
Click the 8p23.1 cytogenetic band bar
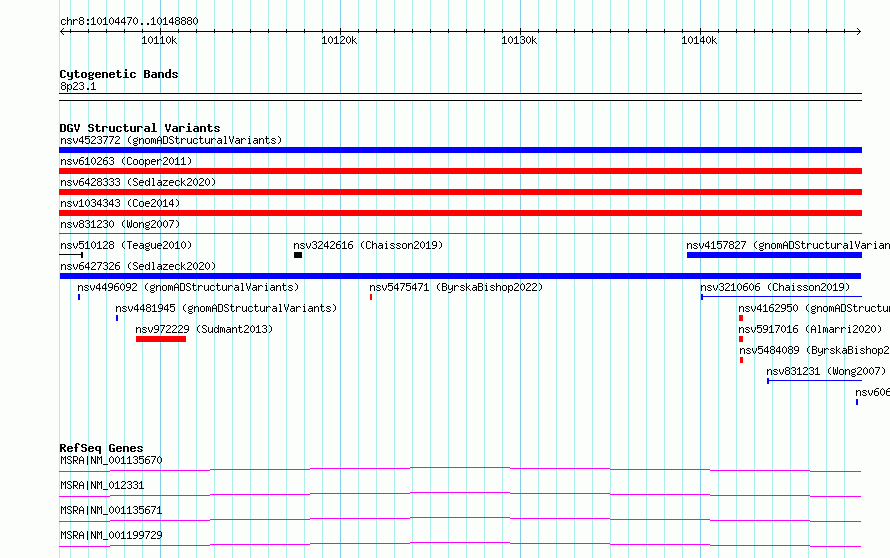pyautogui.click(x=460, y=97)
